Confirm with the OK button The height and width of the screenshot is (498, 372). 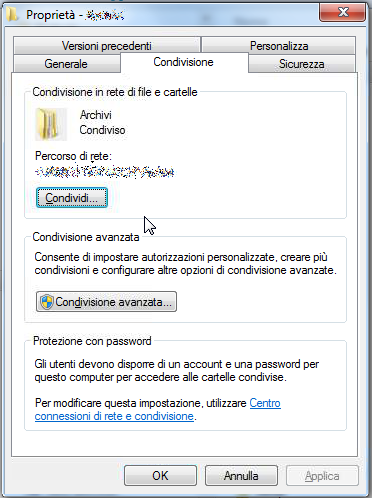click(x=160, y=476)
